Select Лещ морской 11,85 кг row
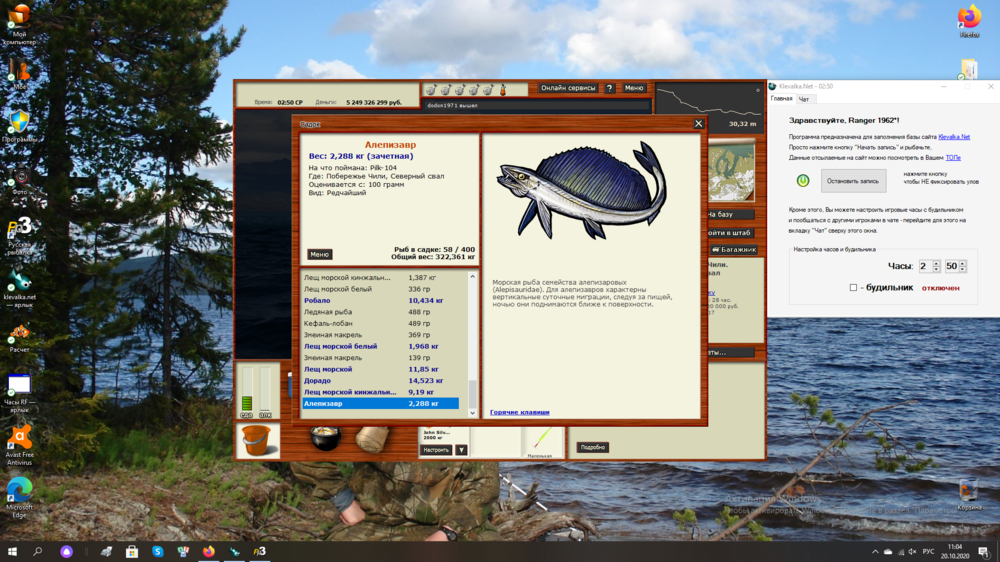This screenshot has height=562, width=1000. [x=380, y=369]
